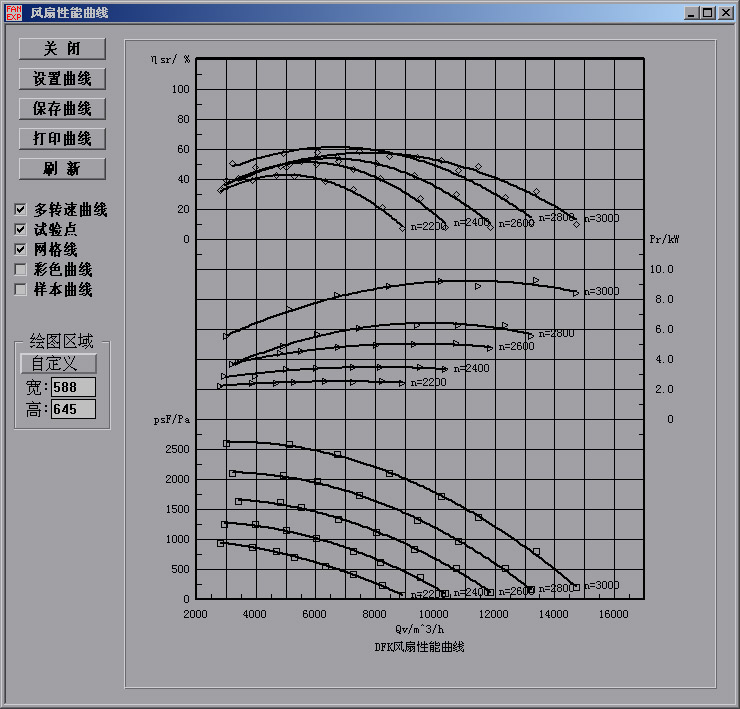Open the 设置曲线 settings button
Viewport: 740px width, 709px height.
click(x=62, y=79)
